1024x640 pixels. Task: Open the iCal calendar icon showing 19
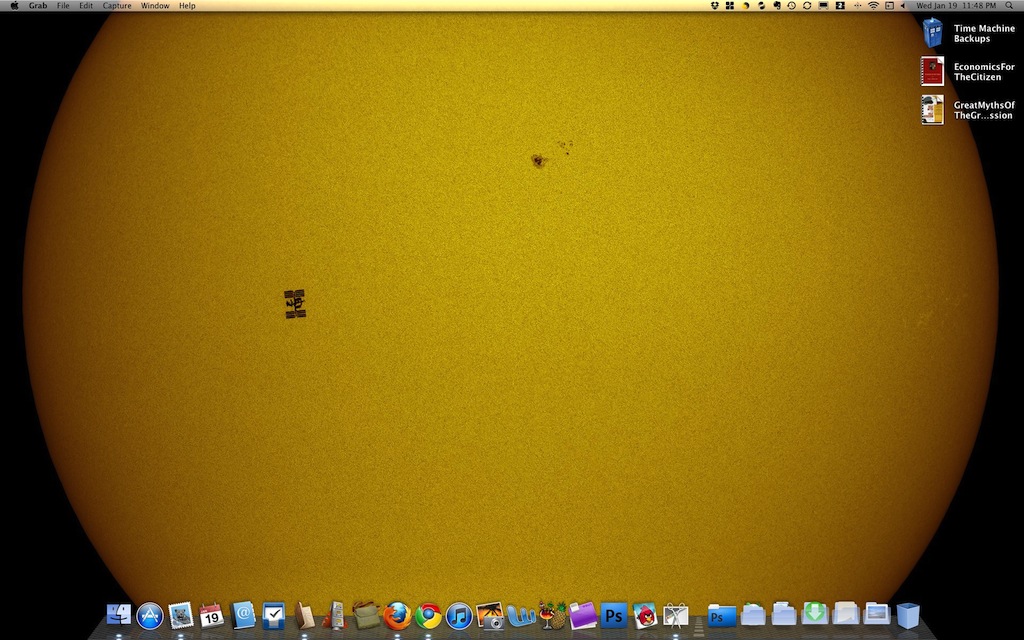pyautogui.click(x=212, y=615)
